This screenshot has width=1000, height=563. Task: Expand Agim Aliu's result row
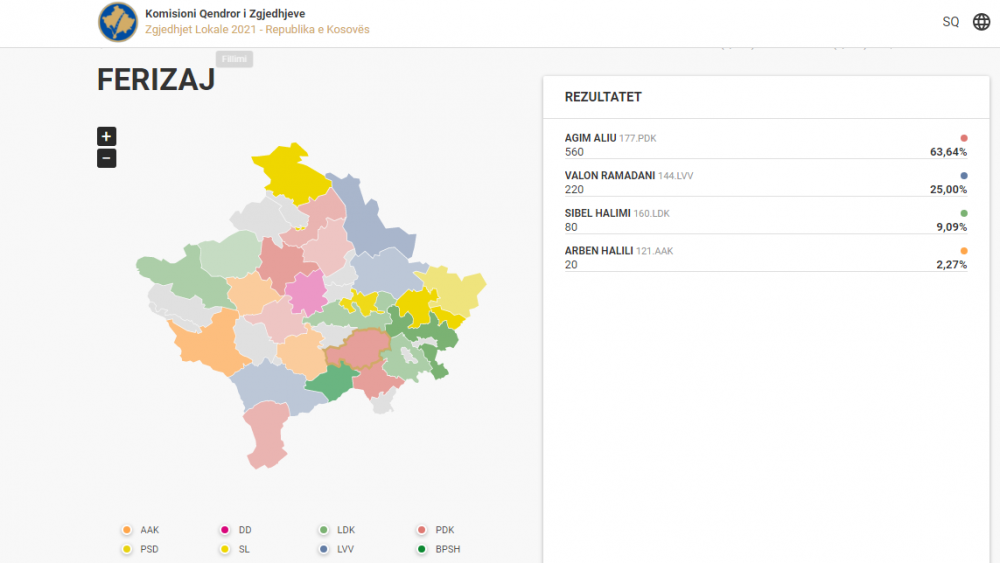765,145
